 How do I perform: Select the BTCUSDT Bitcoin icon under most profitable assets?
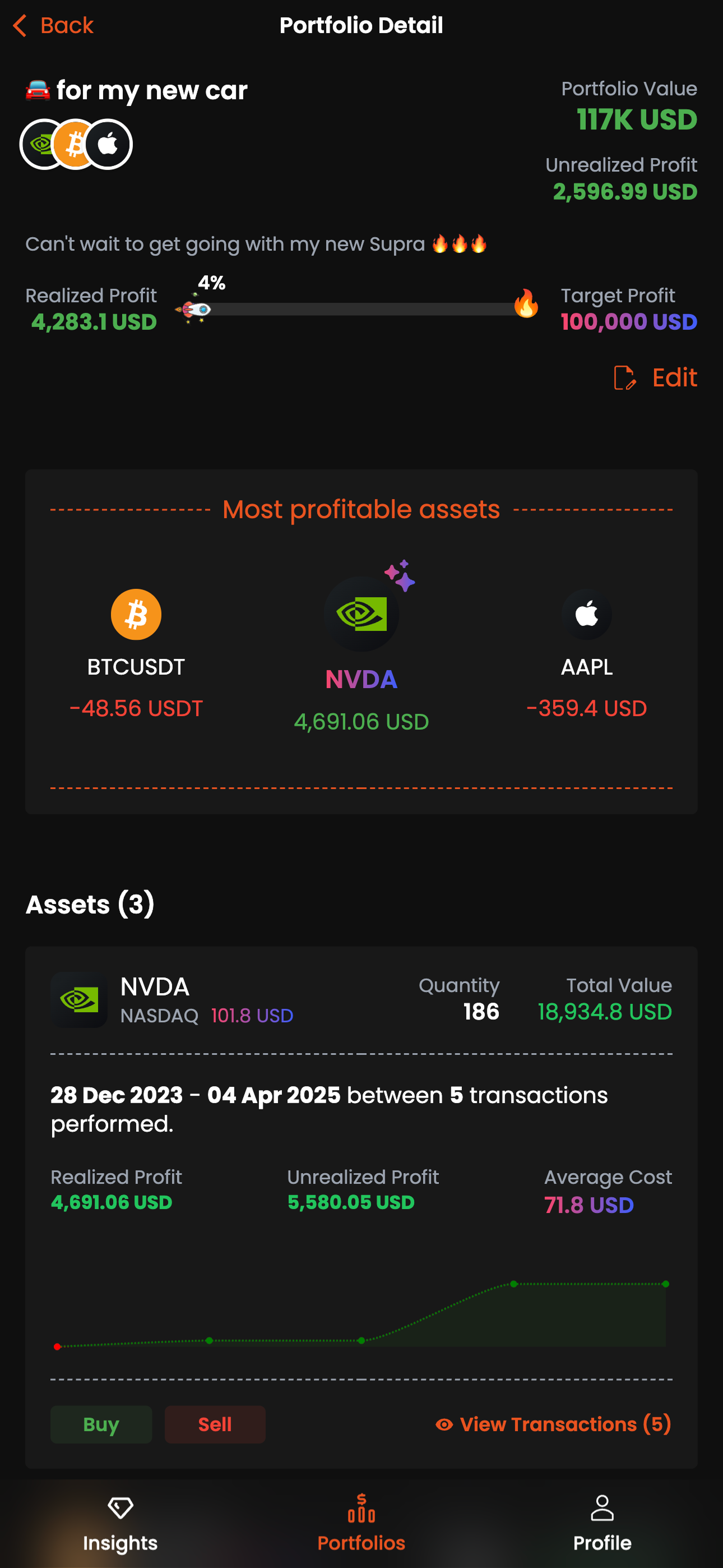136,614
